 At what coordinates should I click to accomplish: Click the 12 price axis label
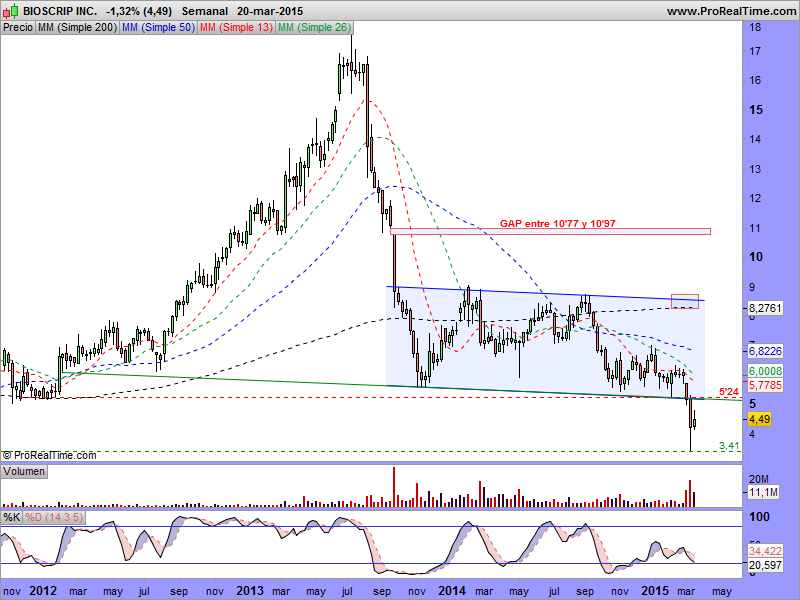pos(755,198)
